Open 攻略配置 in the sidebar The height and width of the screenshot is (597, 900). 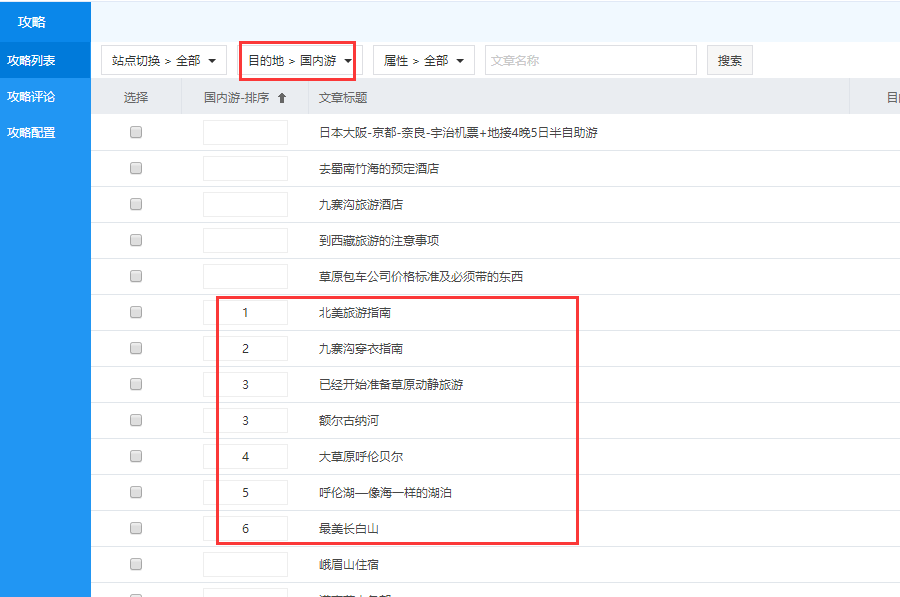31,133
